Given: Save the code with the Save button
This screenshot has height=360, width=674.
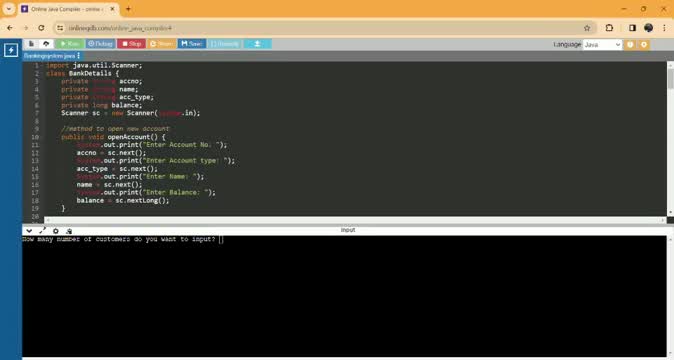Looking at the screenshot, I should [x=192, y=44].
